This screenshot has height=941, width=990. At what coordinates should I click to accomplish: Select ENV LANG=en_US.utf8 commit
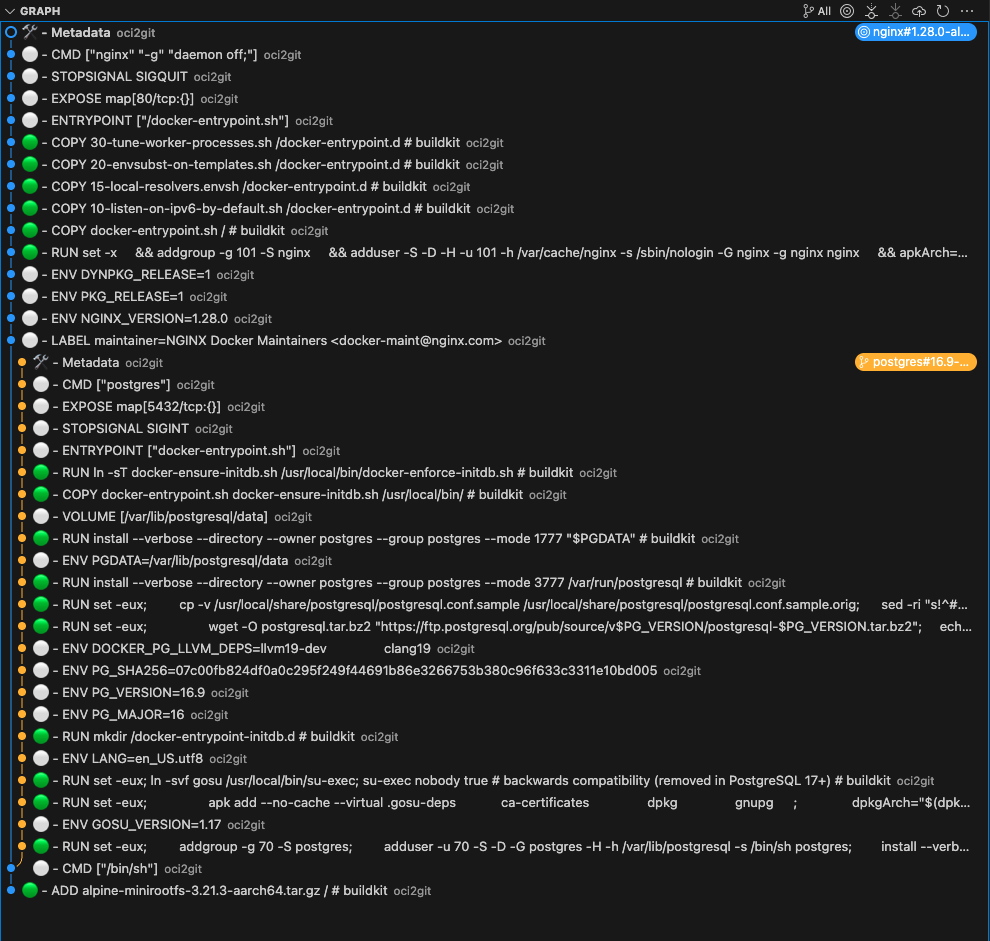(495, 758)
